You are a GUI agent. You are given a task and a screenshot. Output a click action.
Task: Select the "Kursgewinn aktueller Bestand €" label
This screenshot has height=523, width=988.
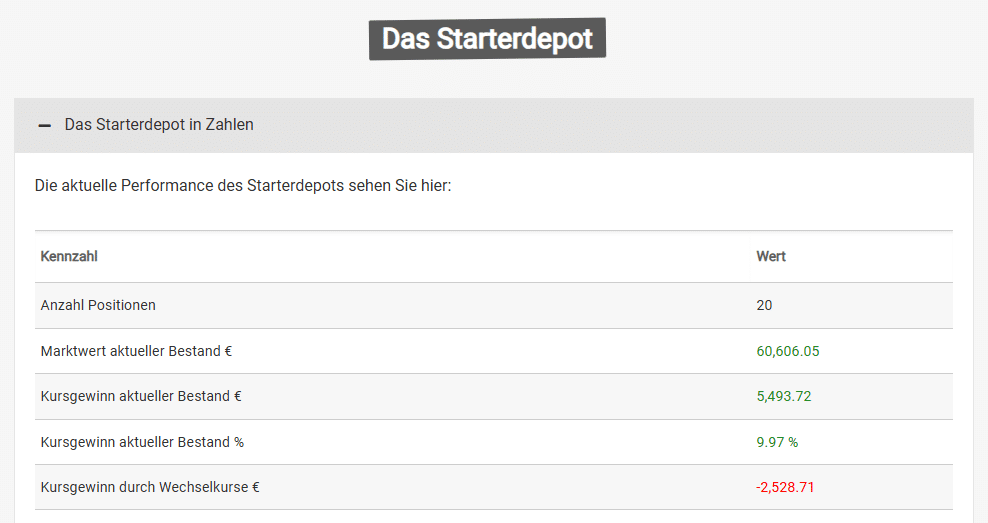pos(141,396)
